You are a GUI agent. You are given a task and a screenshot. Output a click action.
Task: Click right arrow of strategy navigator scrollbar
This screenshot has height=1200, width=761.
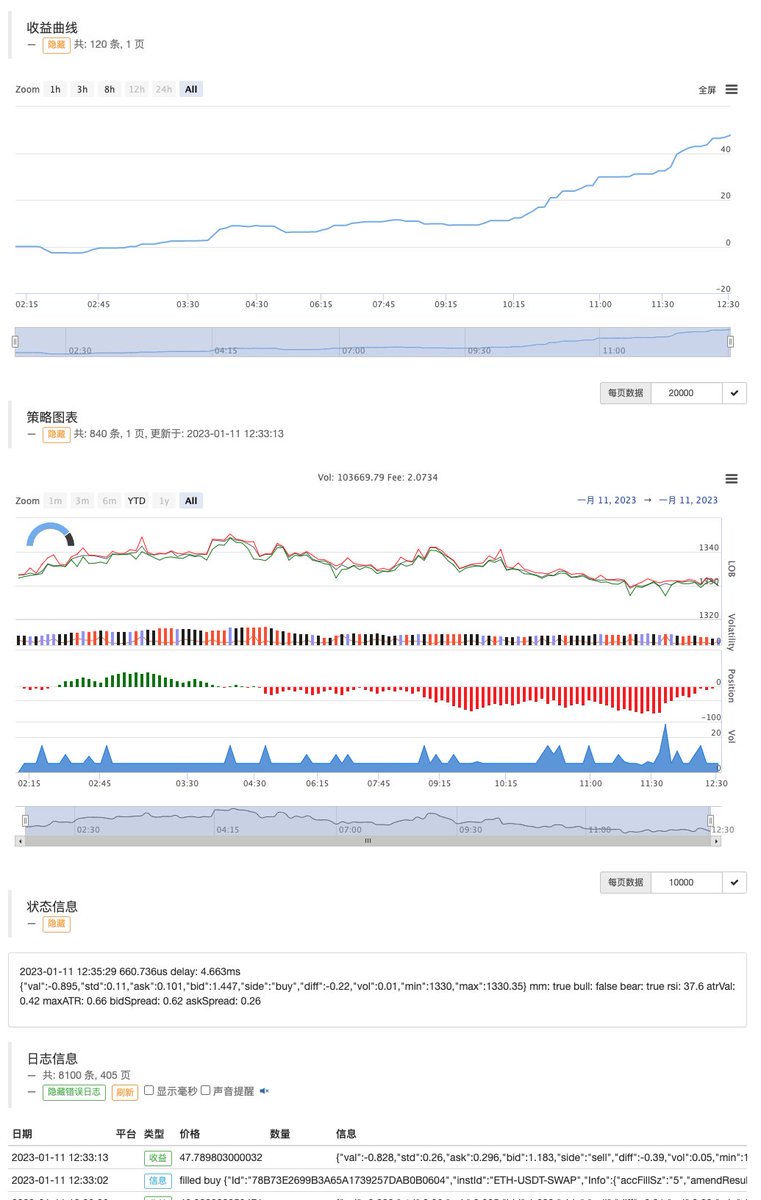tap(716, 841)
